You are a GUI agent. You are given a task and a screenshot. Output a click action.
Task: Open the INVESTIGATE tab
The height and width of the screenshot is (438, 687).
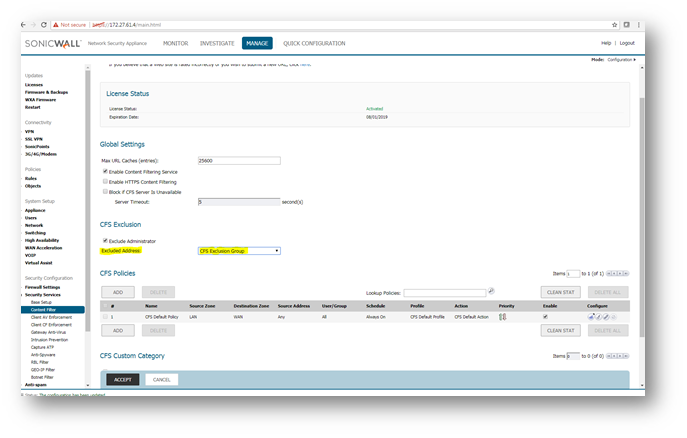coord(217,43)
